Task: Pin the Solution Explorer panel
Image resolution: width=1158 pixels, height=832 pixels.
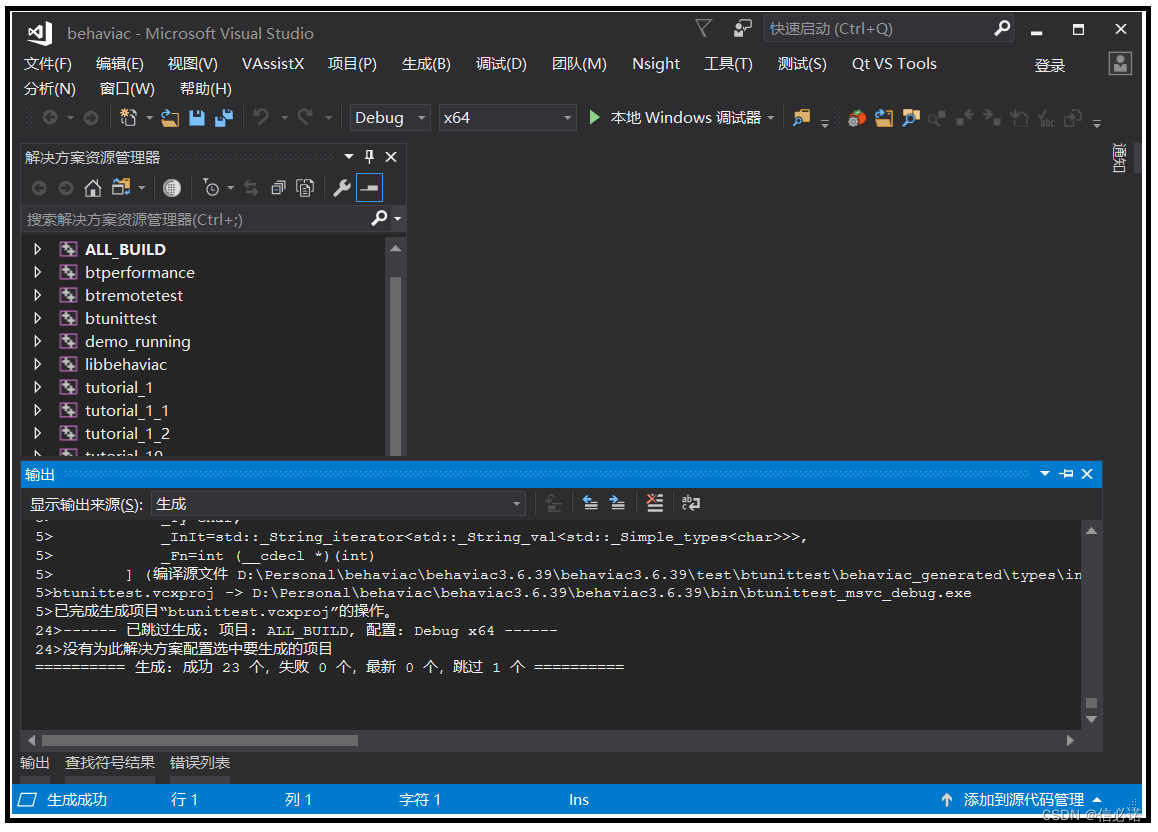Action: click(369, 157)
